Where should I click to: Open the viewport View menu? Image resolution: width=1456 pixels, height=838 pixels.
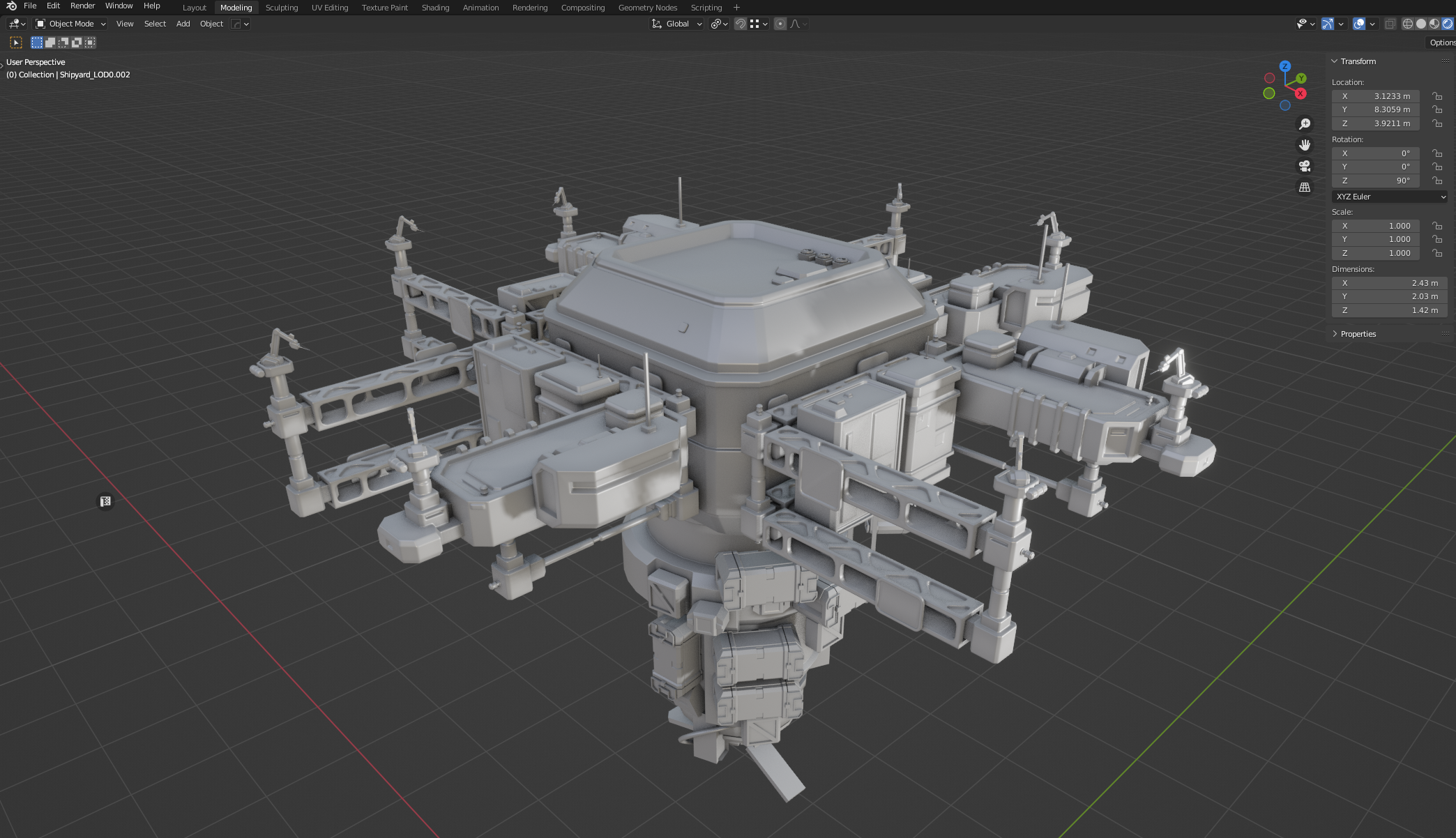125,24
